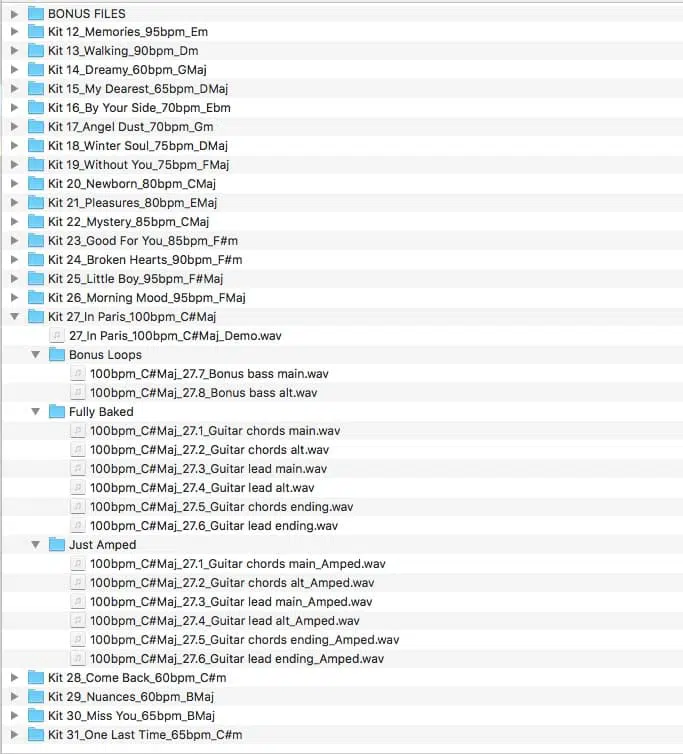The width and height of the screenshot is (683, 754).
Task: Click Just Amped folder icon
Action: tap(57, 544)
